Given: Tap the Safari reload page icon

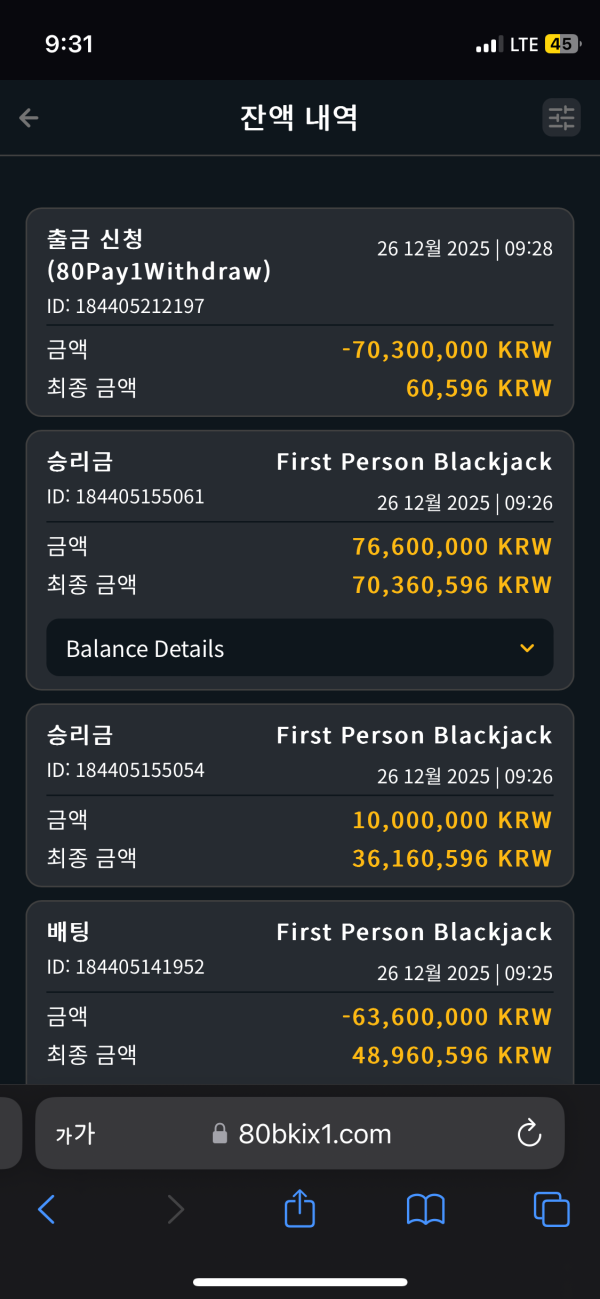Looking at the screenshot, I should (x=528, y=1133).
